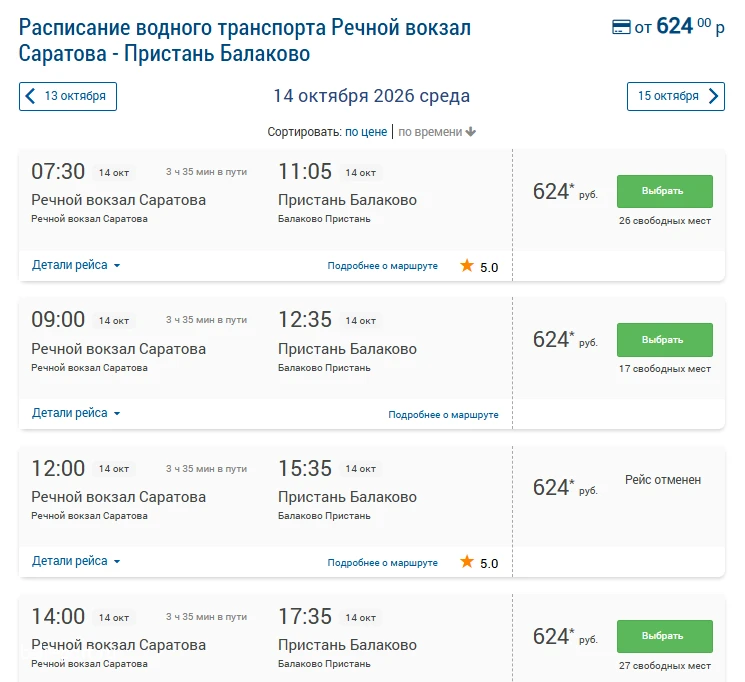Viewport: 745px width, 682px height.
Task: Go to the 13 October schedule
Action: [x=68, y=96]
